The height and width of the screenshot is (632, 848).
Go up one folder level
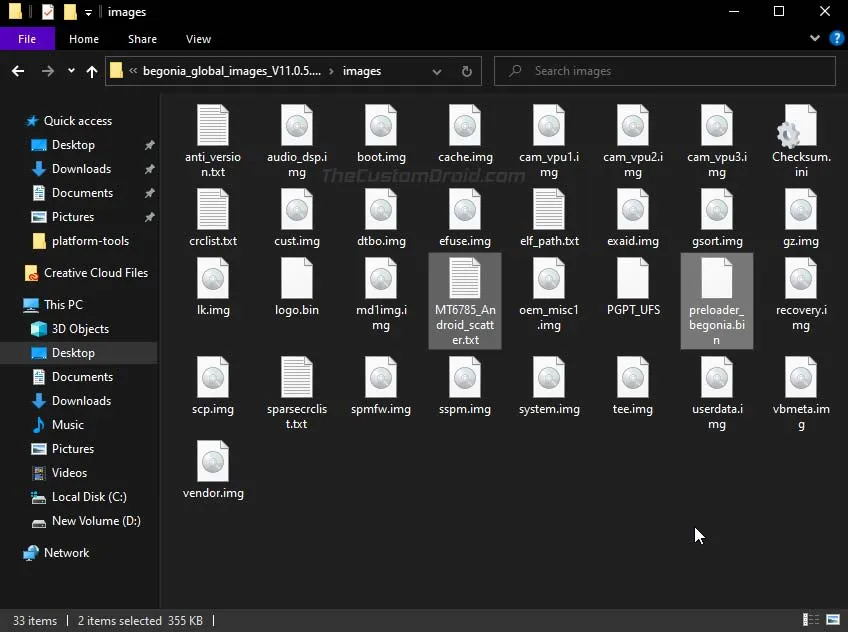(x=92, y=71)
